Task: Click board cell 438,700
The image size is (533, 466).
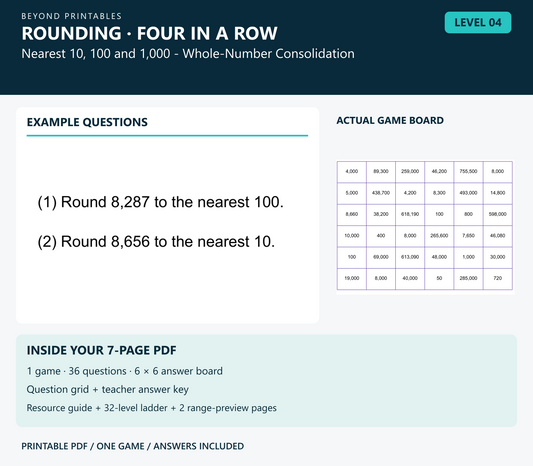Action: [381, 193]
